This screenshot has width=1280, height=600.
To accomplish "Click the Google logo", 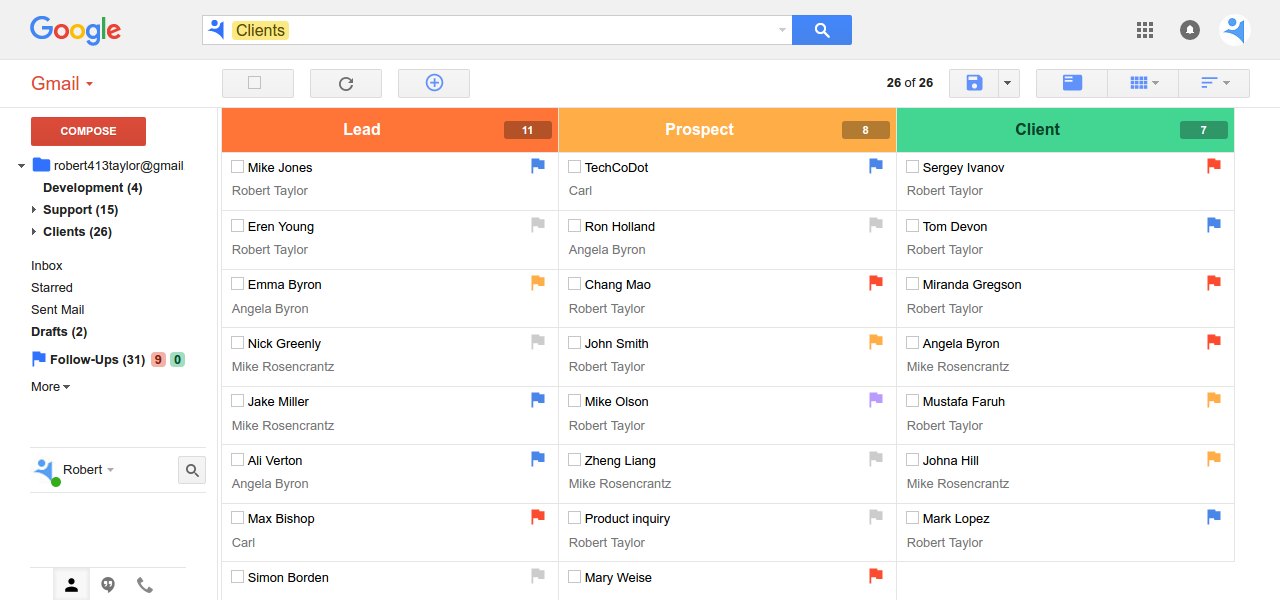I will point(75,30).
